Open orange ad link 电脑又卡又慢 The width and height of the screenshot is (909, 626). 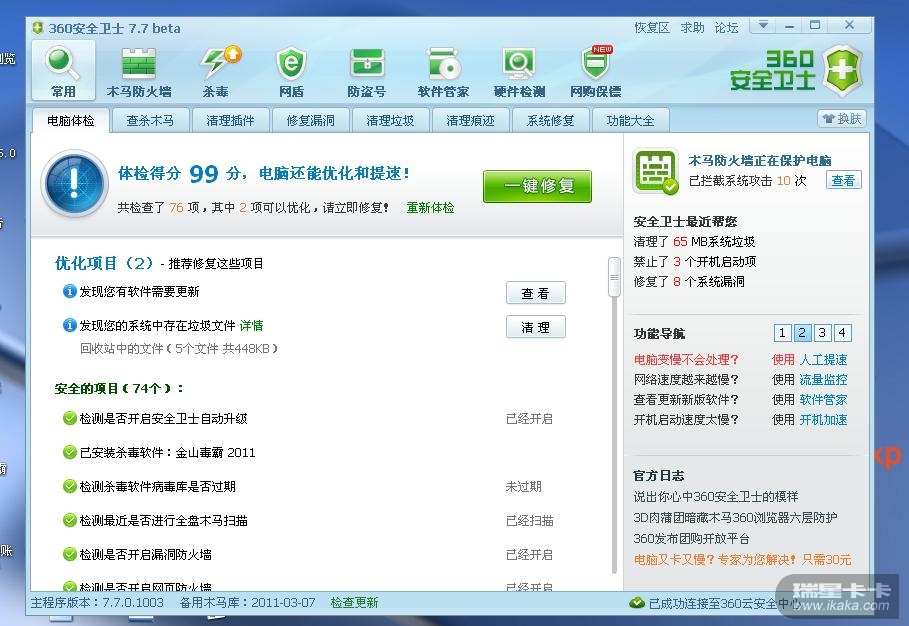coord(743,559)
